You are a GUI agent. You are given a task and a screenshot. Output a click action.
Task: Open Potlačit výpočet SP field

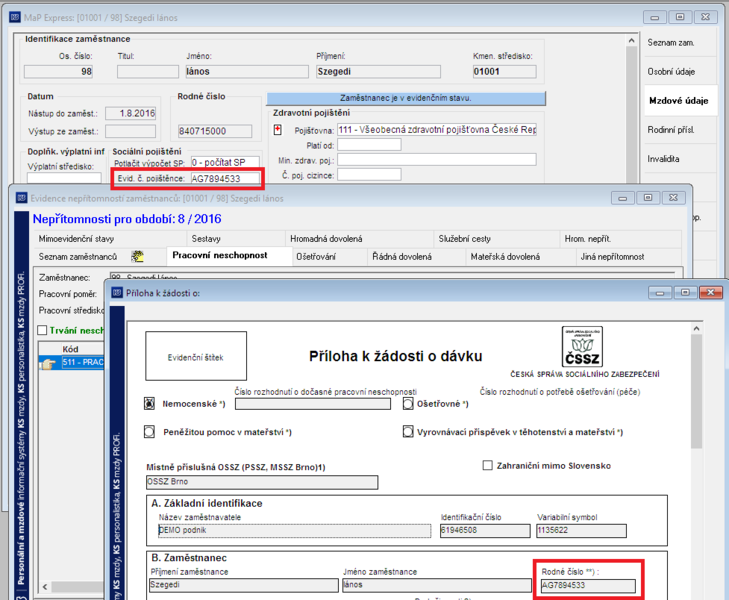click(225, 163)
